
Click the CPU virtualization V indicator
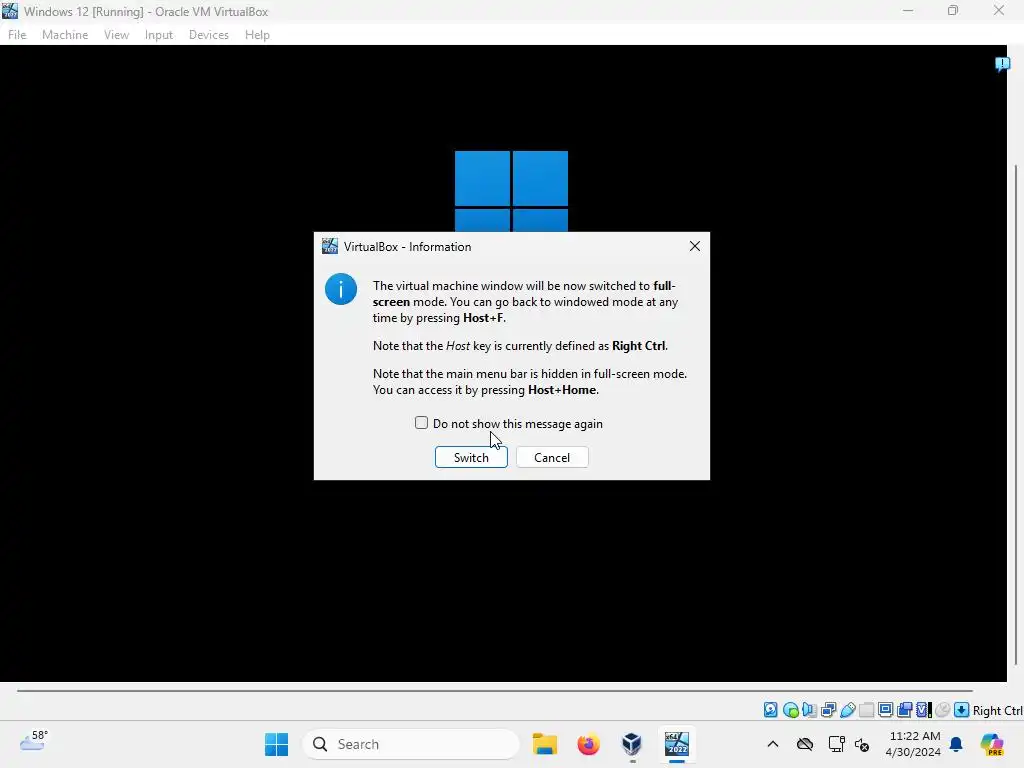[x=923, y=710]
